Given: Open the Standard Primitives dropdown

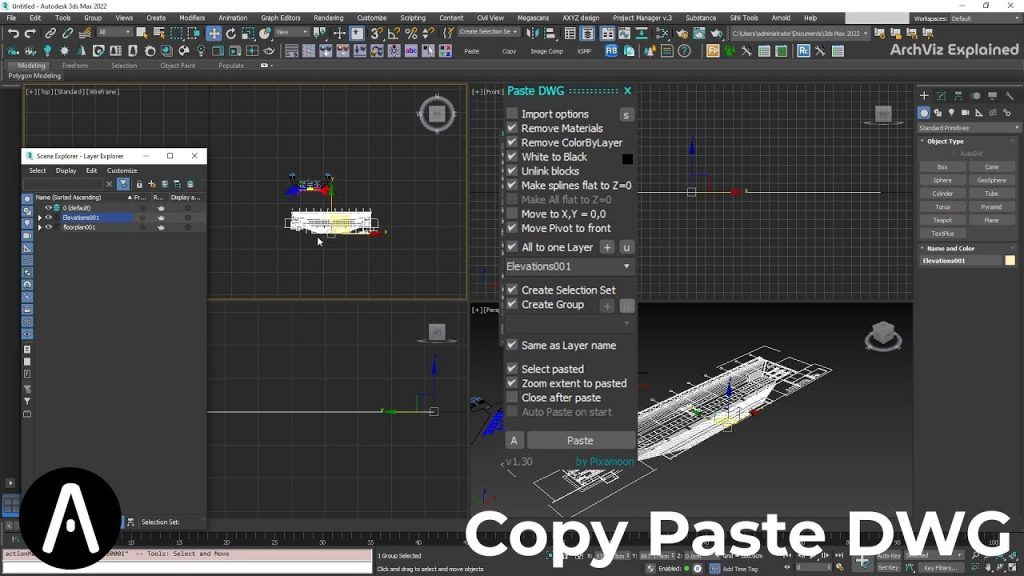Looking at the screenshot, I should pyautogui.click(x=968, y=128).
